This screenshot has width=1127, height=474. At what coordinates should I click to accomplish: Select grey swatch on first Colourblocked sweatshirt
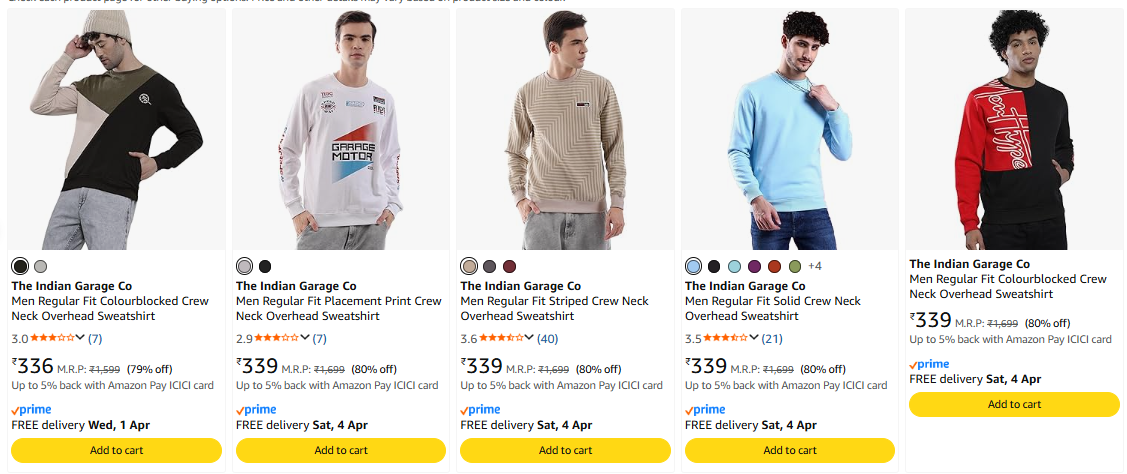point(40,266)
